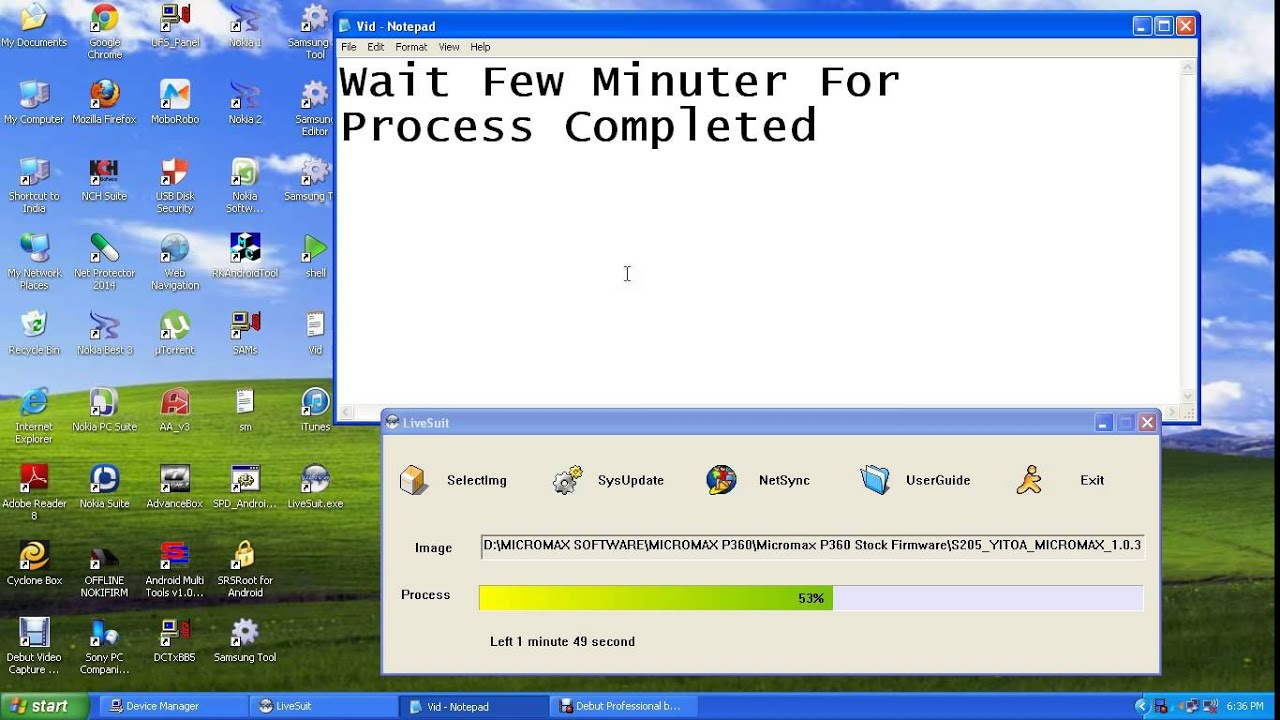The image size is (1280, 720).
Task: Click the LiveSuit progress bar at 53%
Action: (x=811, y=598)
